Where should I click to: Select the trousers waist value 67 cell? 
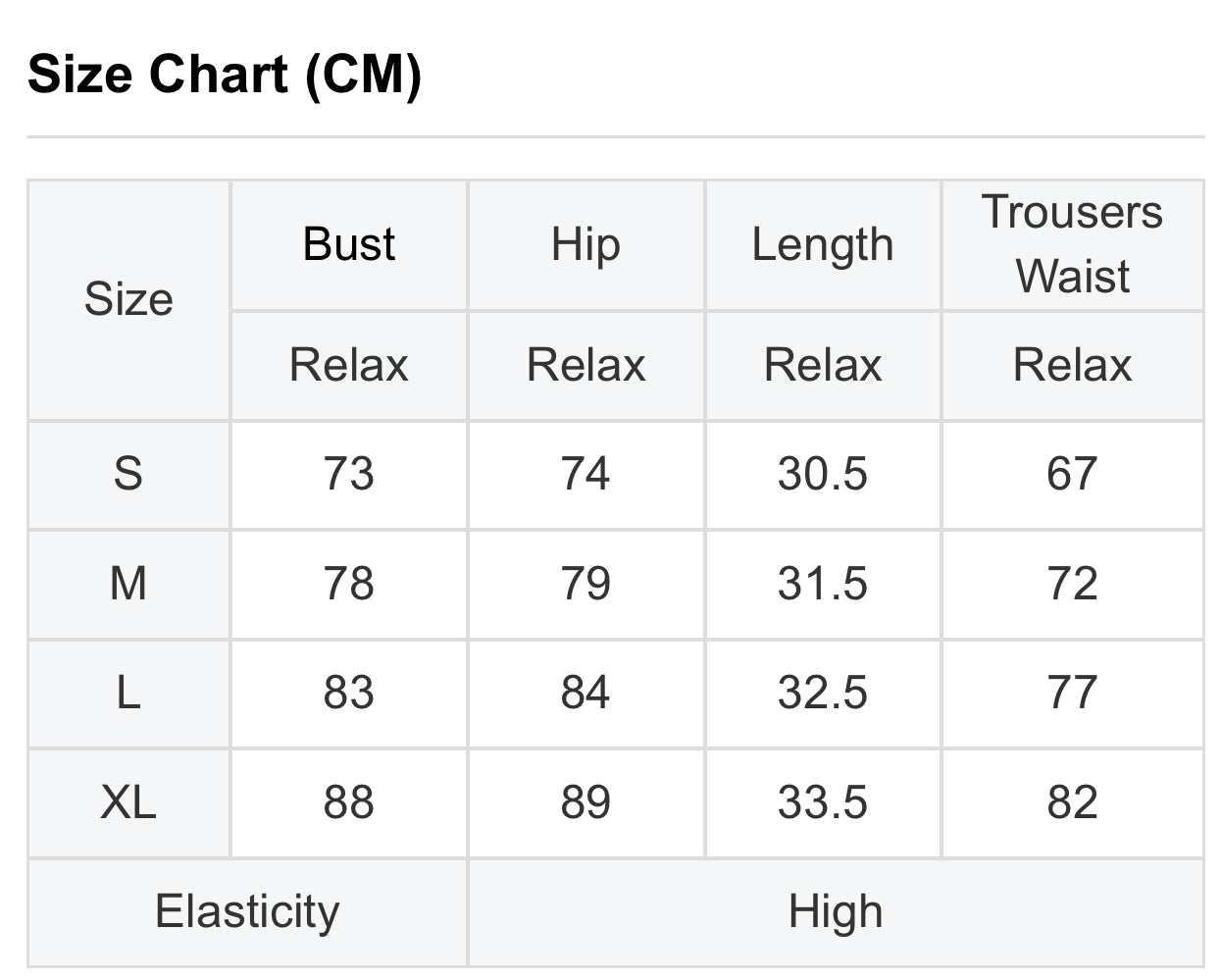pos(1072,475)
